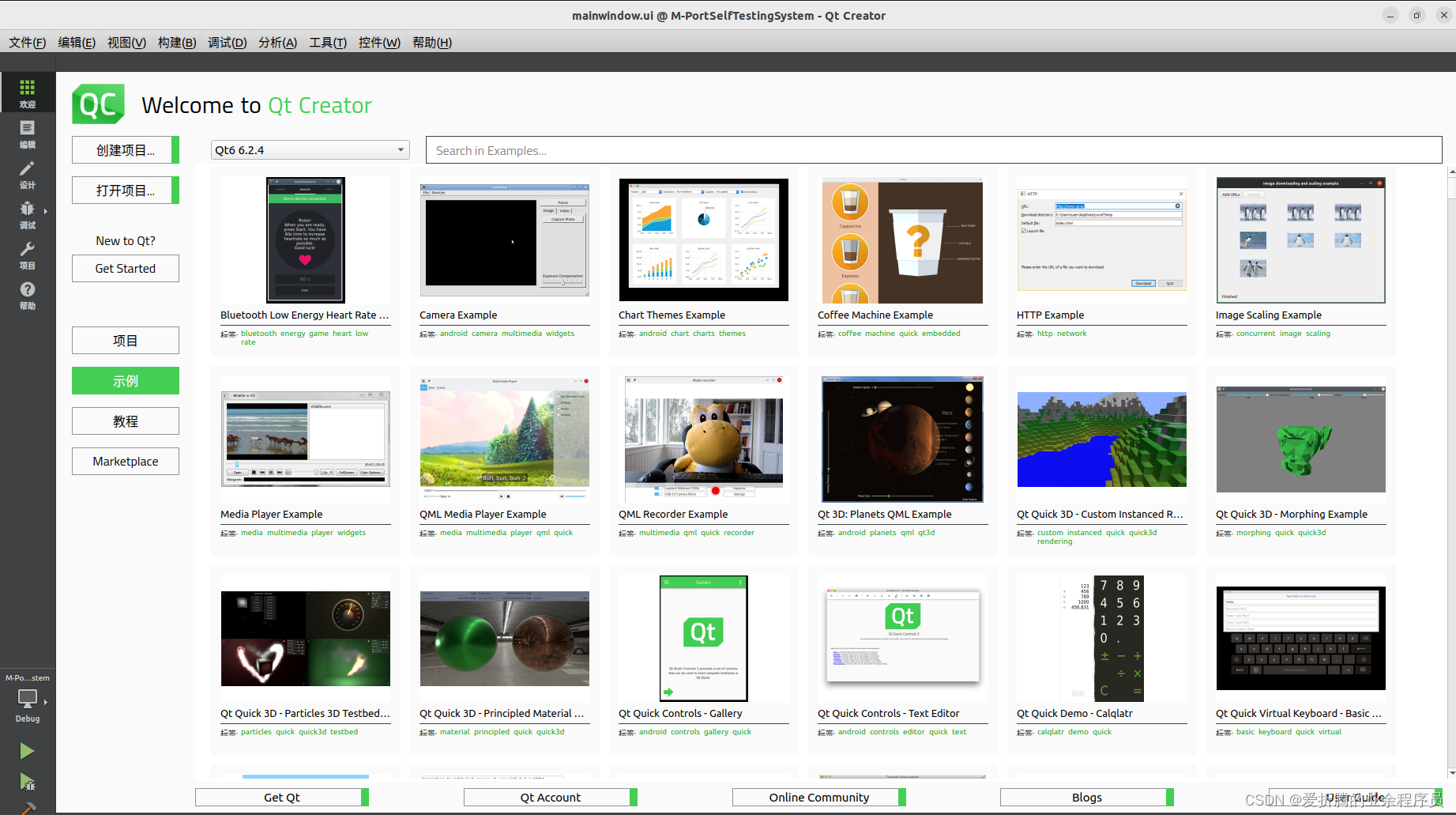
Task: Open the 帮助 Help mode
Action: 28,295
